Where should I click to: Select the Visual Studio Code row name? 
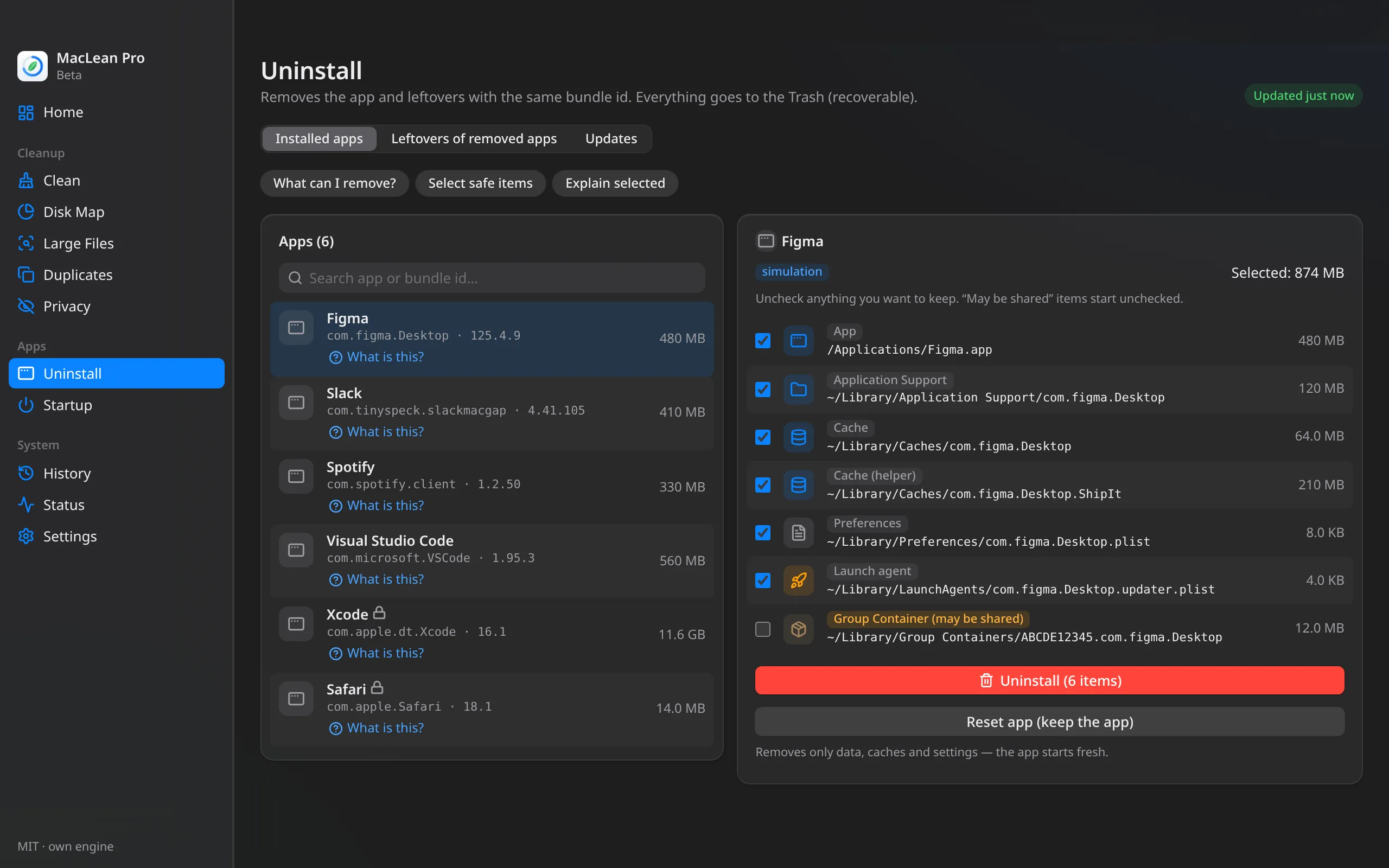(390, 541)
